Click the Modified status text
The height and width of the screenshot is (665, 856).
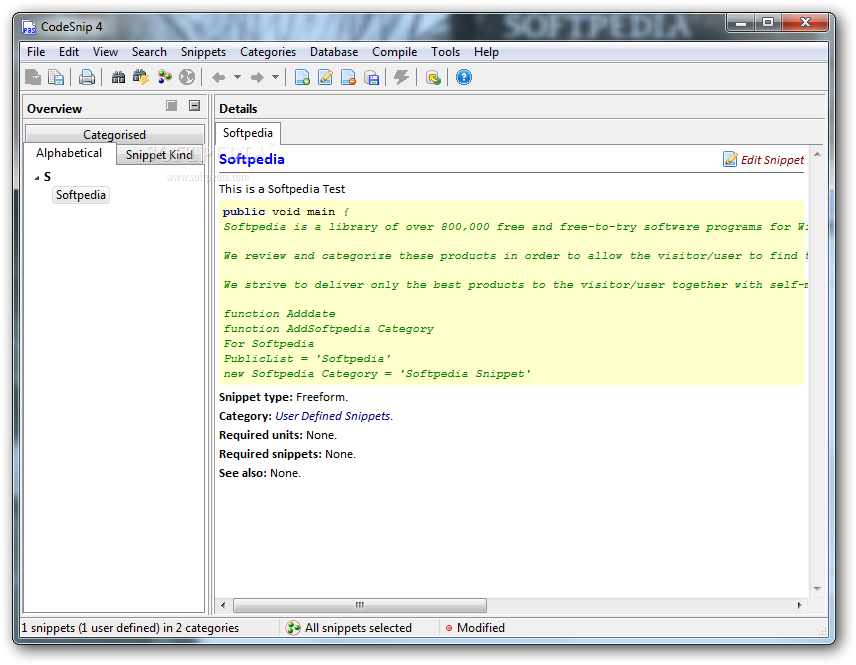tap(480, 628)
